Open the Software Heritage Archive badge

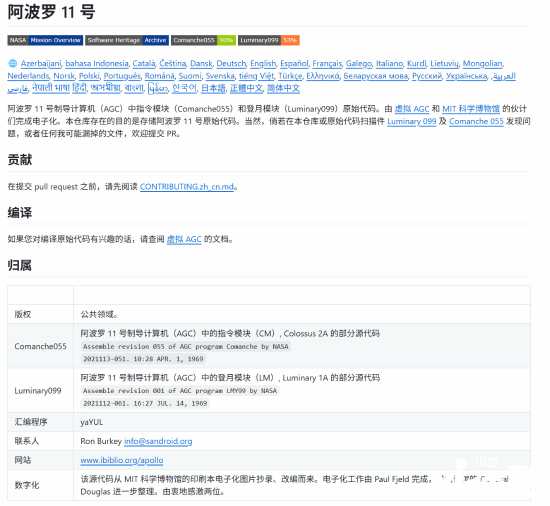pyautogui.click(x=127, y=40)
